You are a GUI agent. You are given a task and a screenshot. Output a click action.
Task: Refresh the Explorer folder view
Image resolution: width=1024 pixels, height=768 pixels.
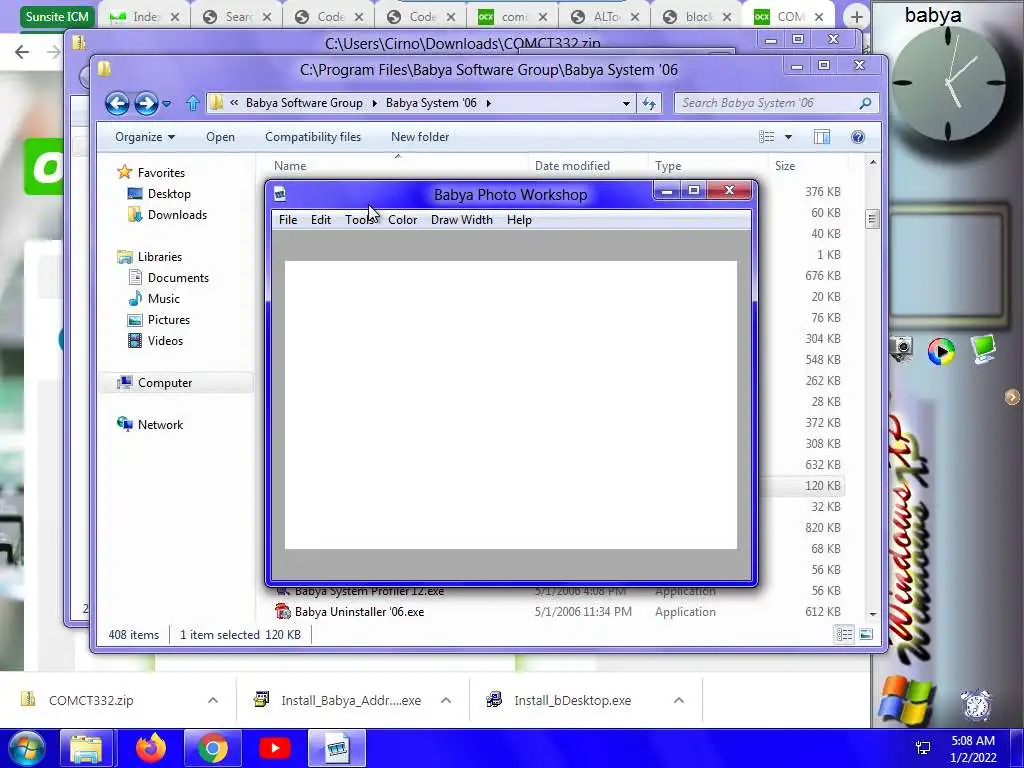click(x=649, y=103)
